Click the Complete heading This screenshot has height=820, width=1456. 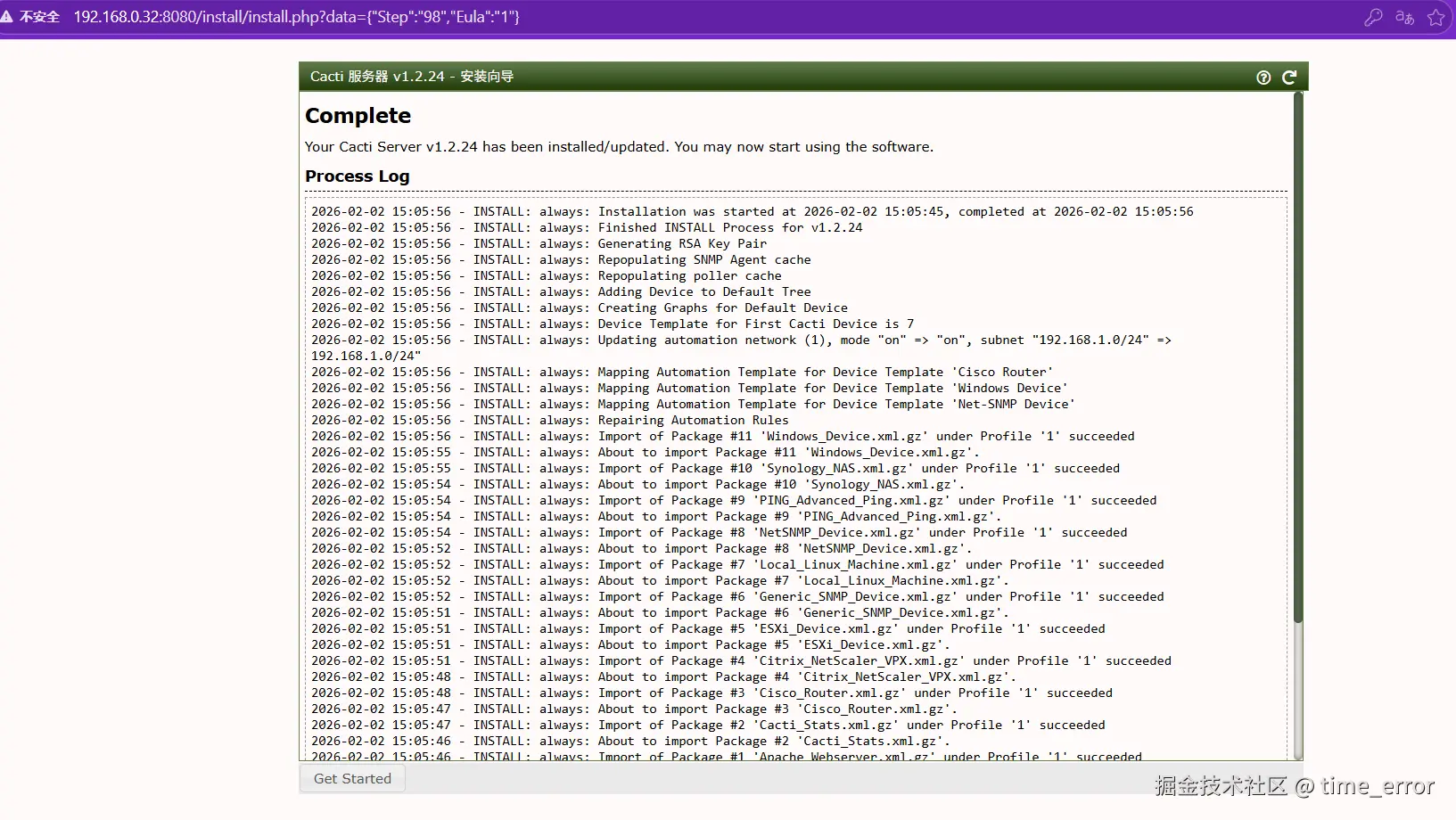click(x=358, y=116)
